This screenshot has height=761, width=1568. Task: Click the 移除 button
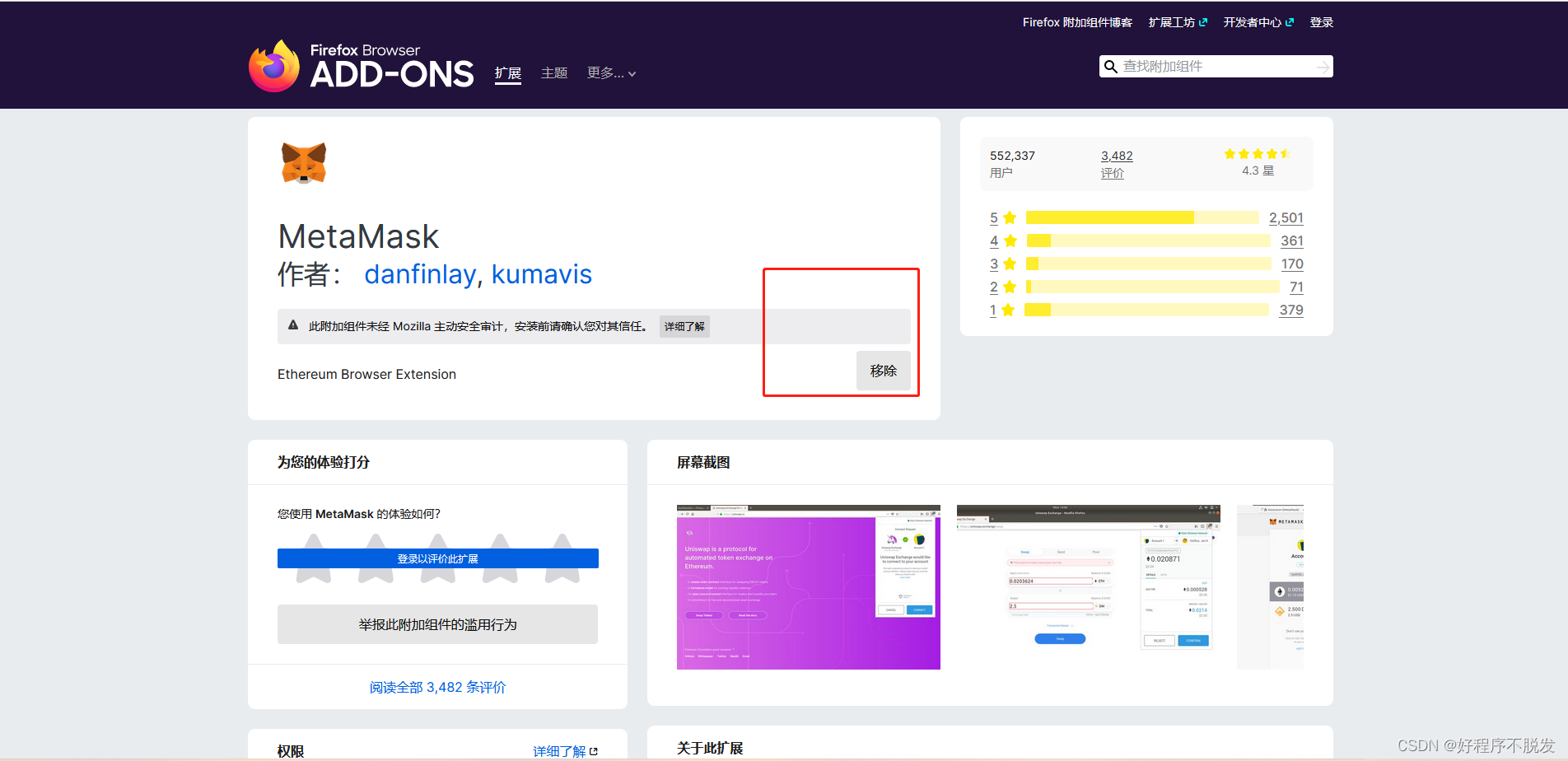(x=884, y=371)
